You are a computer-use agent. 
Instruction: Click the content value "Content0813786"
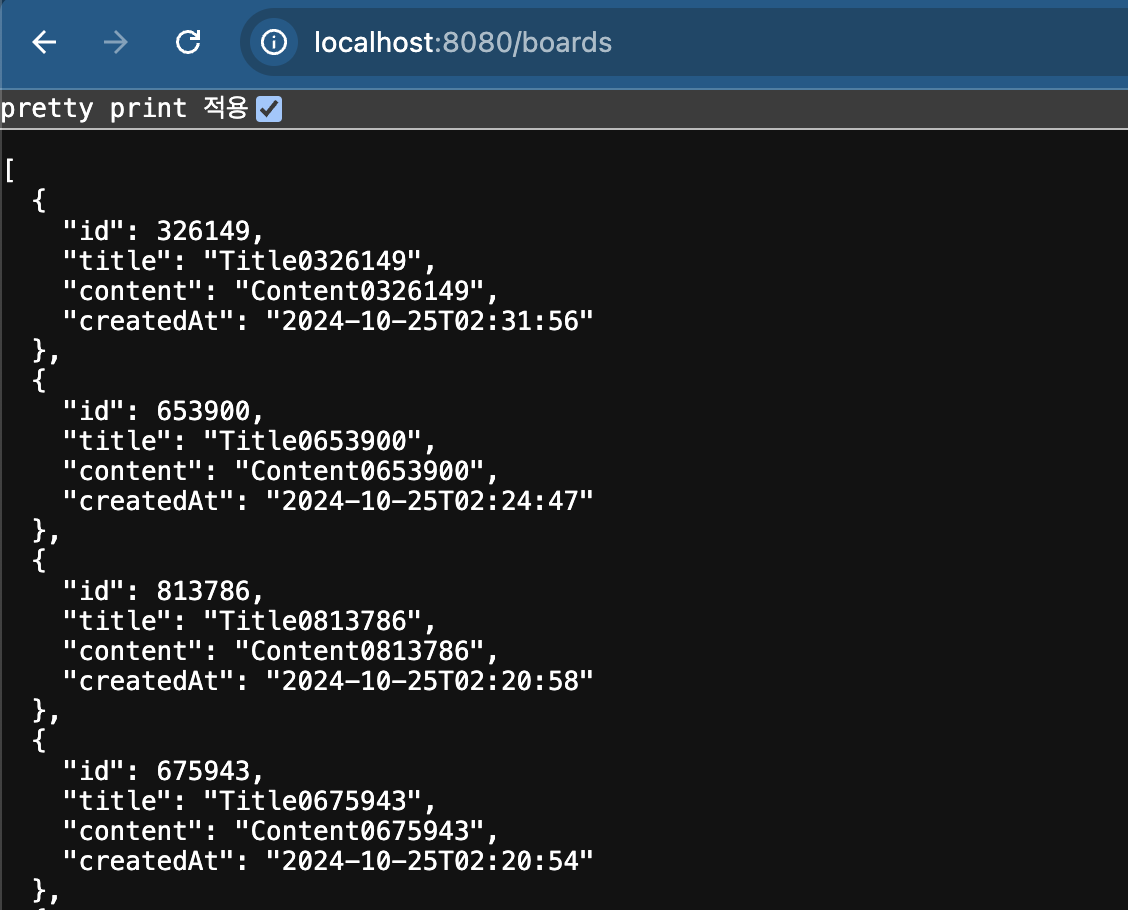pos(359,651)
